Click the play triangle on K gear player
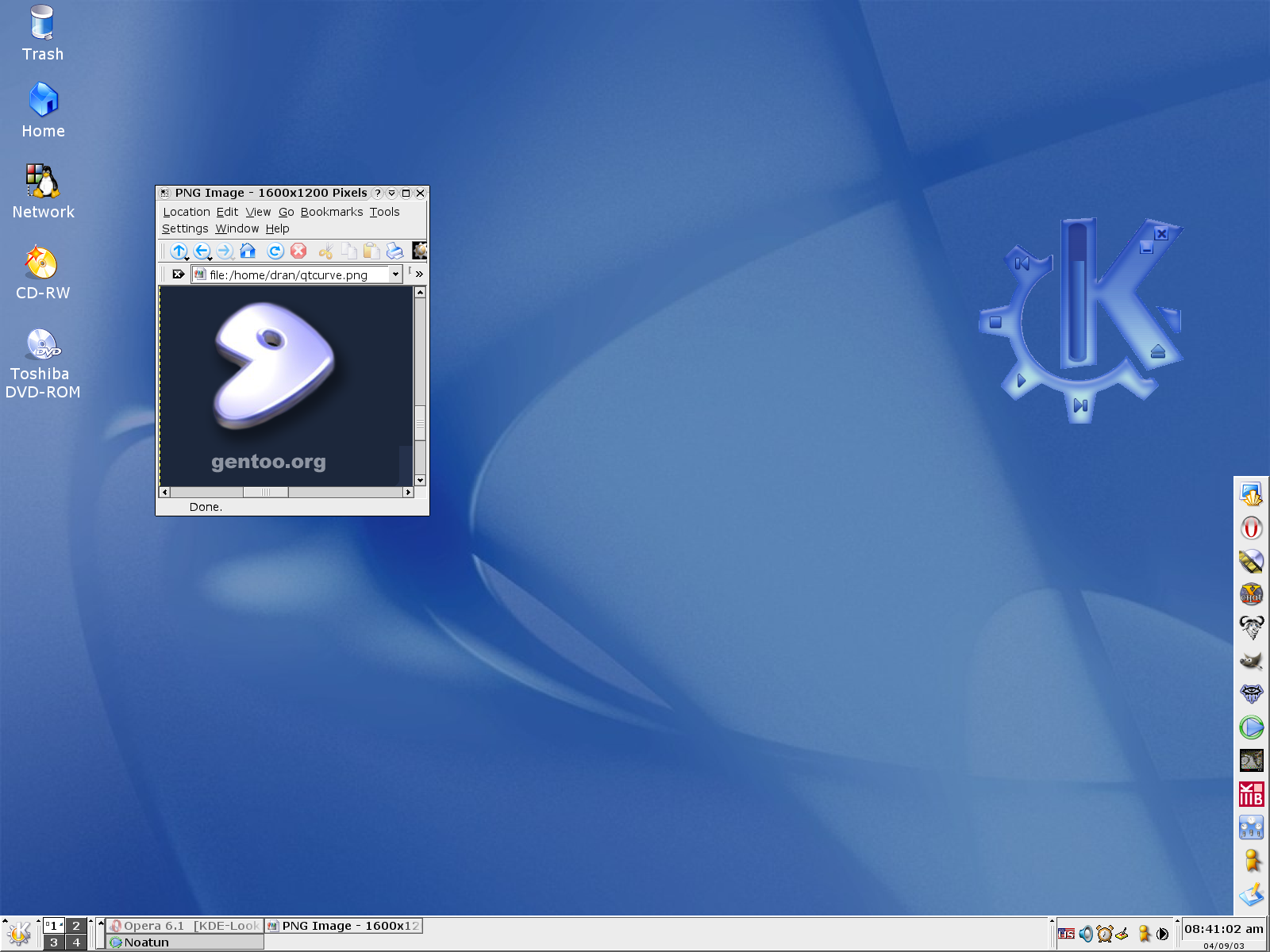Screen dimensions: 1270x952 click(1021, 382)
